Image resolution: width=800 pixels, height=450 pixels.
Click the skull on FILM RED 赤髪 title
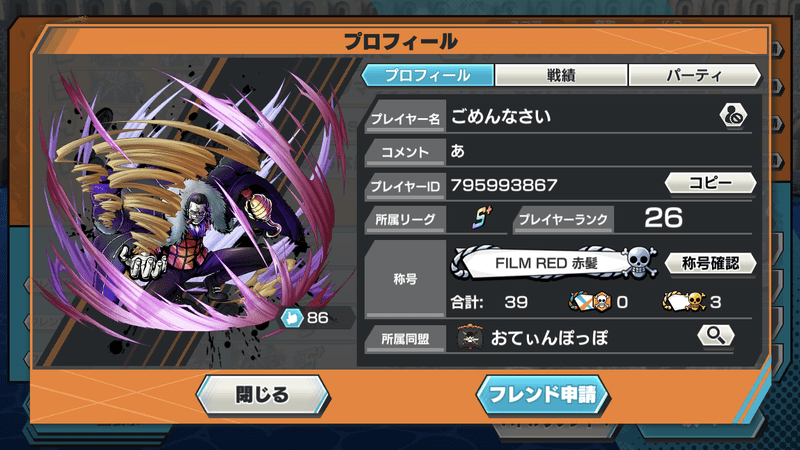coord(639,263)
